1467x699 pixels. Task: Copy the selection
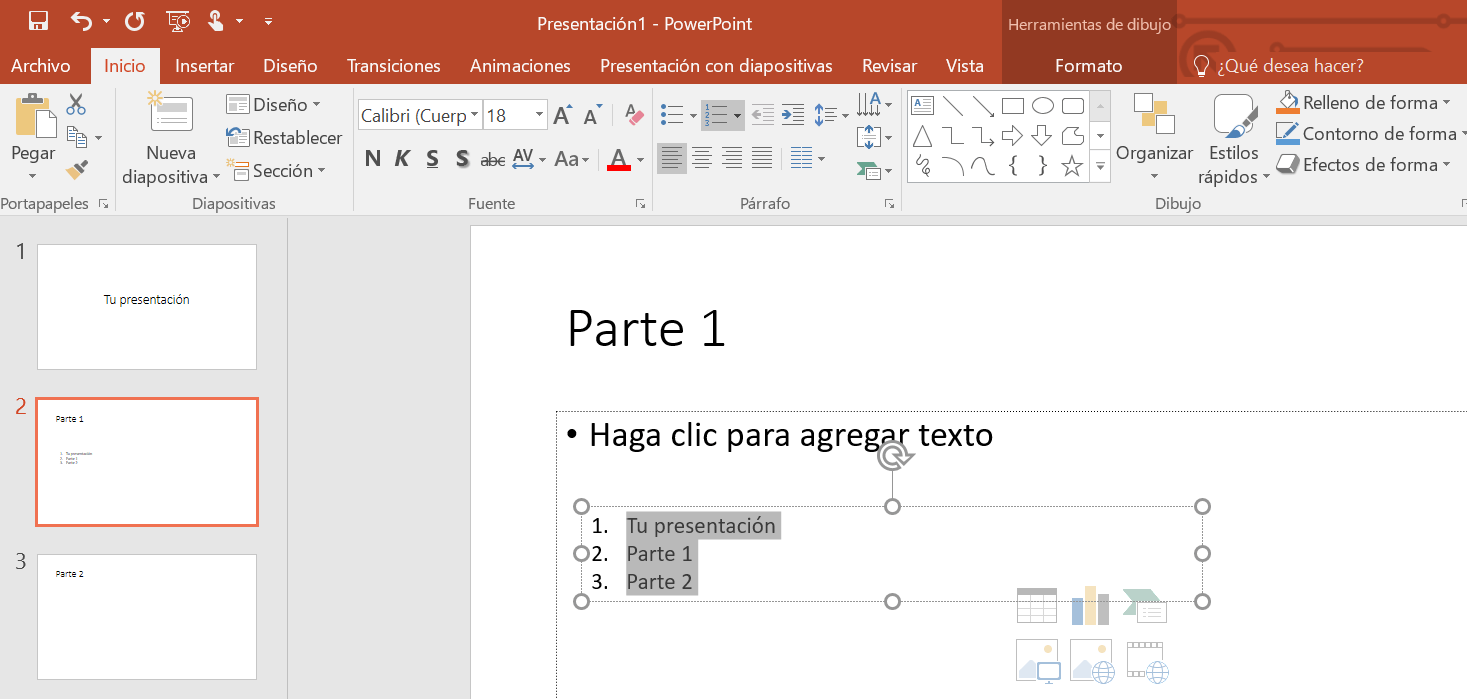point(76,137)
